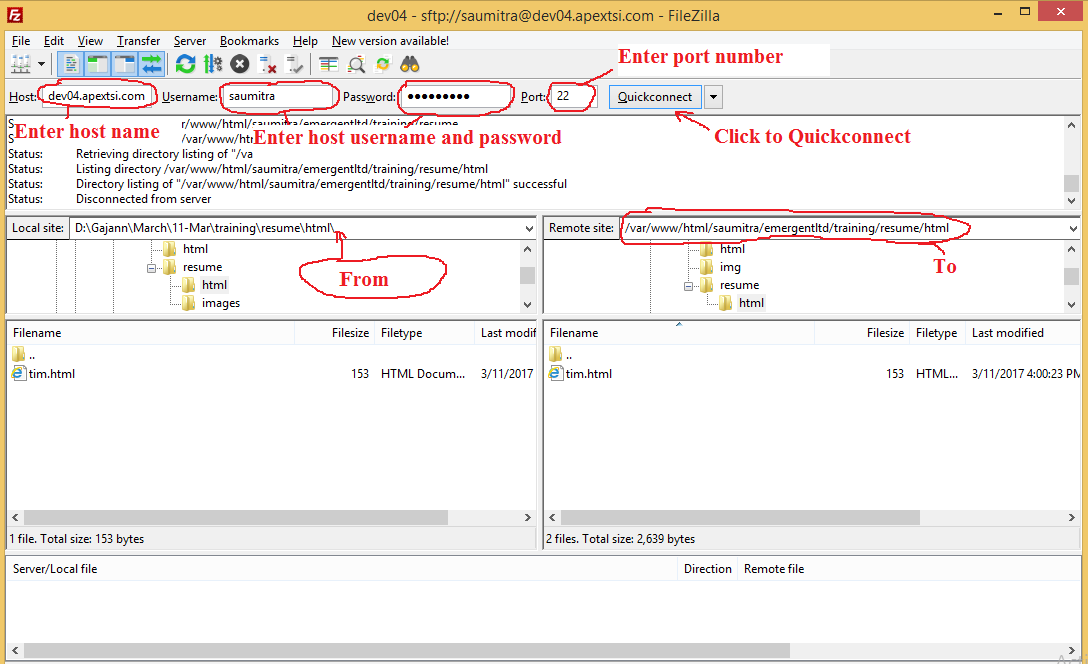Select the resume folder in remote tree
1088x664 pixels.
pyautogui.click(x=739, y=285)
